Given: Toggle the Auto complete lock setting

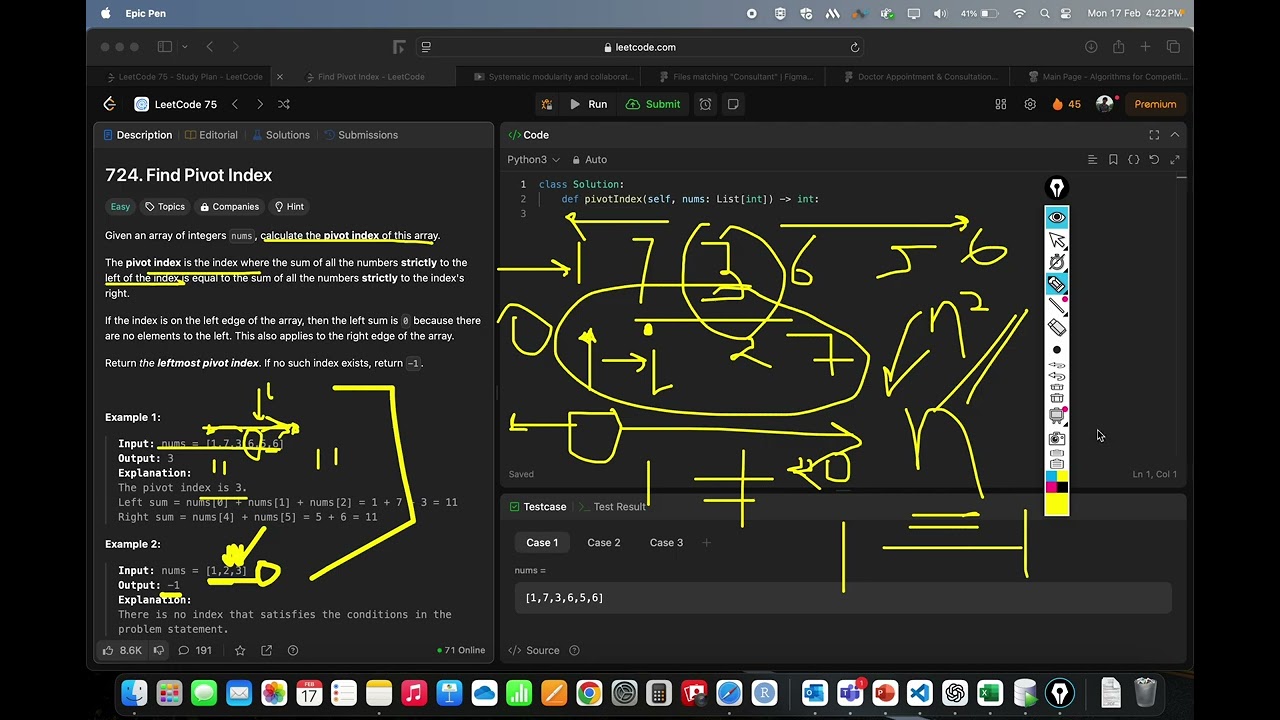Looking at the screenshot, I should point(589,160).
